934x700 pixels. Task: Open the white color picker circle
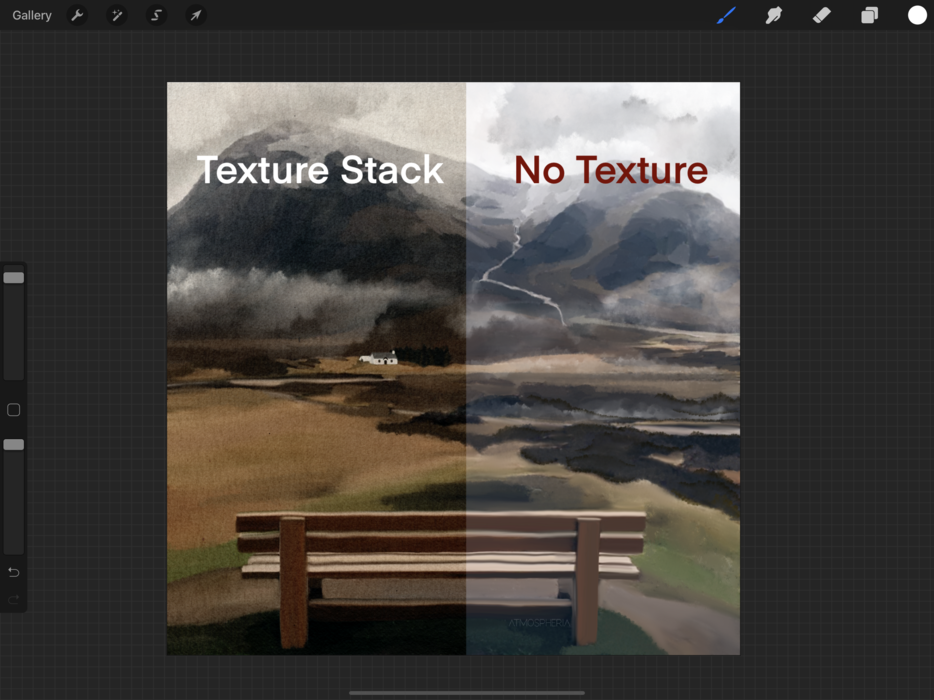[917, 15]
